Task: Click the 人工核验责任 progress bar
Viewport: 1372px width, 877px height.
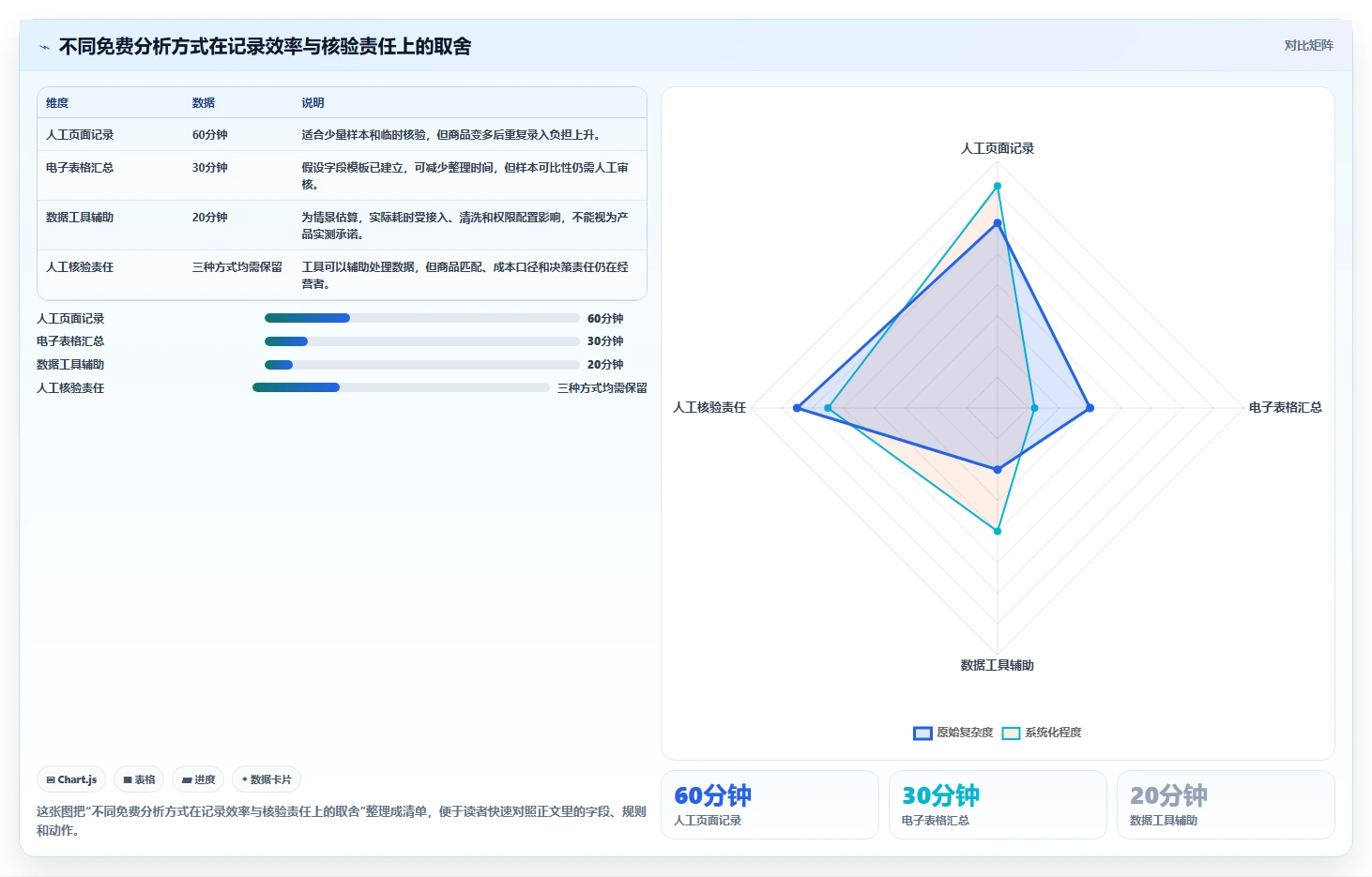Action: click(401, 387)
